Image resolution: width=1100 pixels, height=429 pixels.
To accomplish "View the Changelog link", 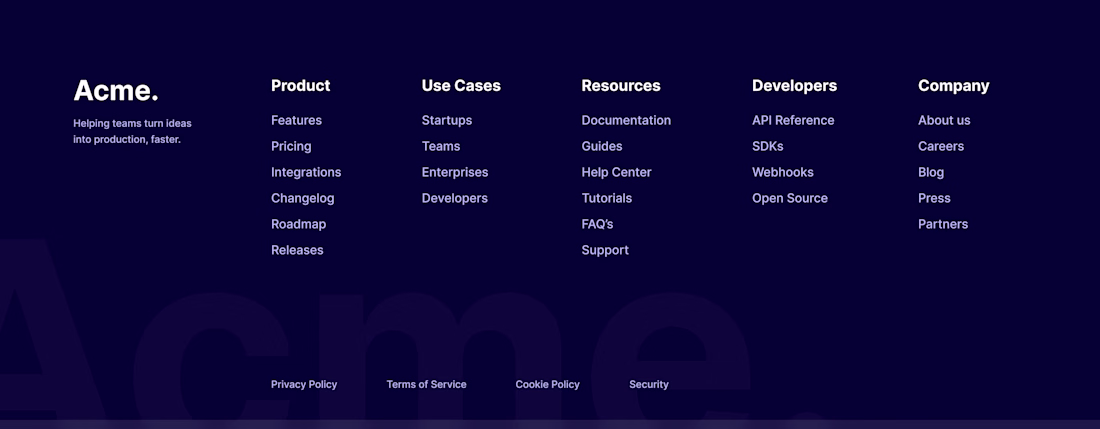I will [x=302, y=198].
